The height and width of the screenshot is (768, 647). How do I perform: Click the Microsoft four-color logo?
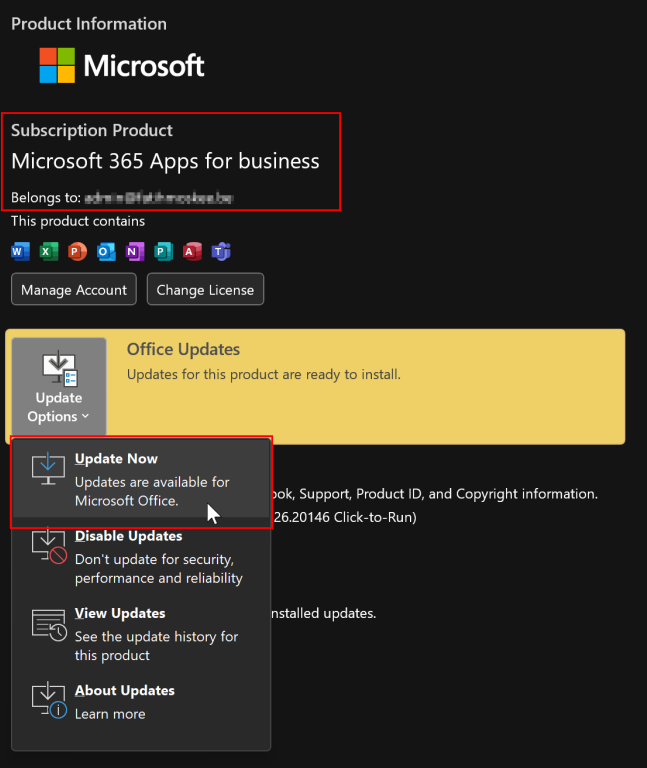tap(57, 65)
